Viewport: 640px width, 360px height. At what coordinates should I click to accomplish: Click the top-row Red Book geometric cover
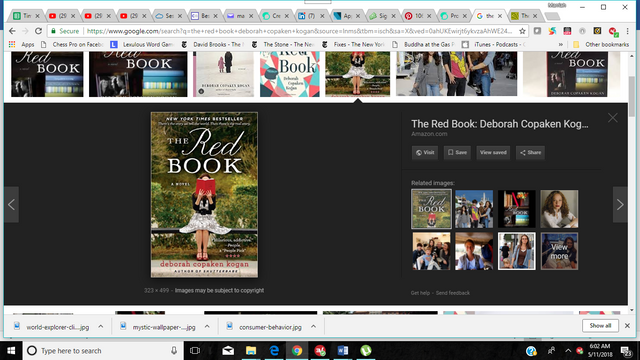[290, 74]
